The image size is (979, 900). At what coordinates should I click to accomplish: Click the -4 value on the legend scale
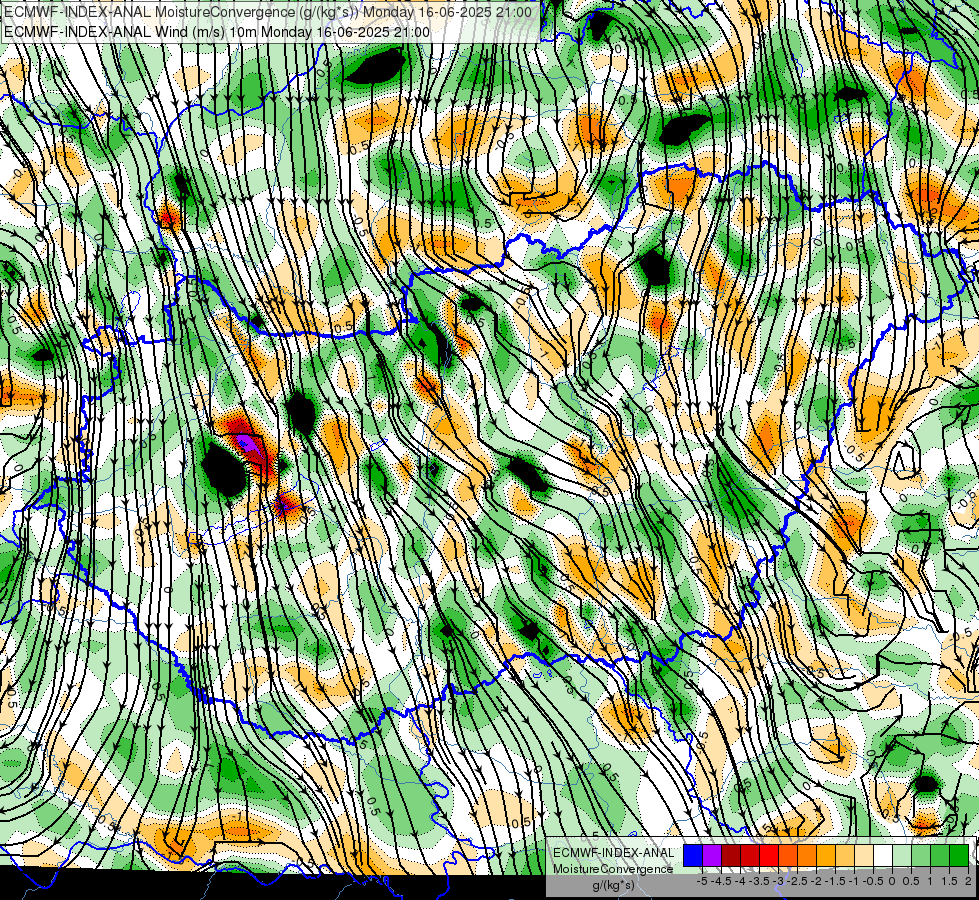(x=740, y=881)
